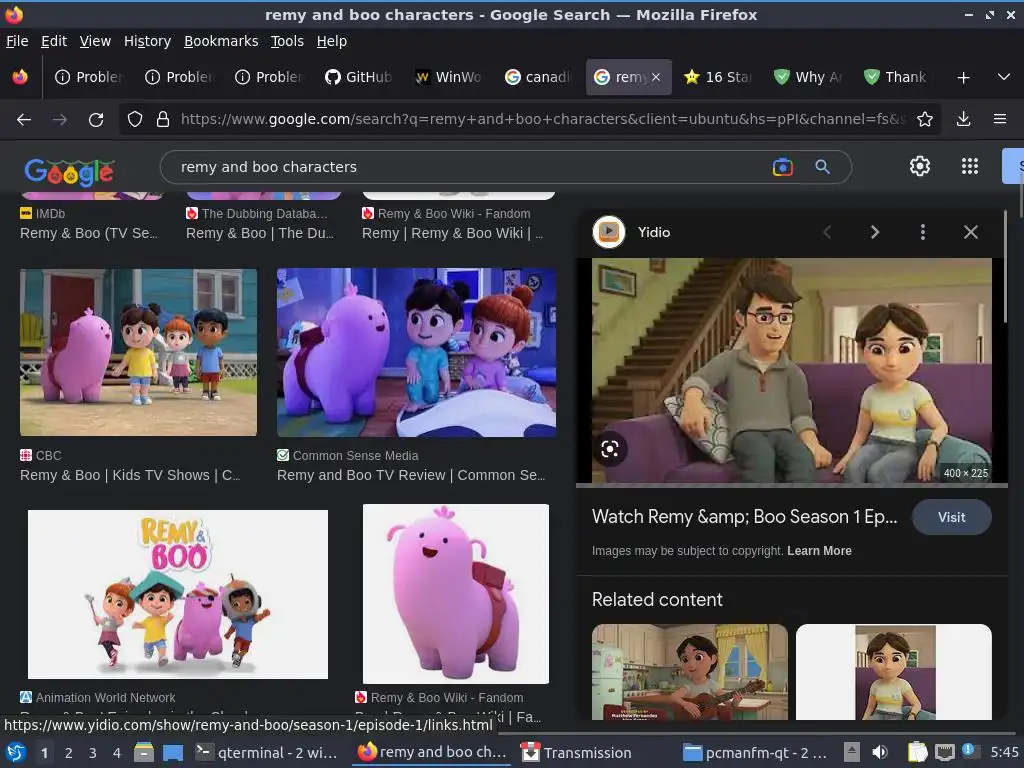Open CBC image of Remy with three kids outside
Viewport: 1024px width, 768px height.
coord(138,352)
